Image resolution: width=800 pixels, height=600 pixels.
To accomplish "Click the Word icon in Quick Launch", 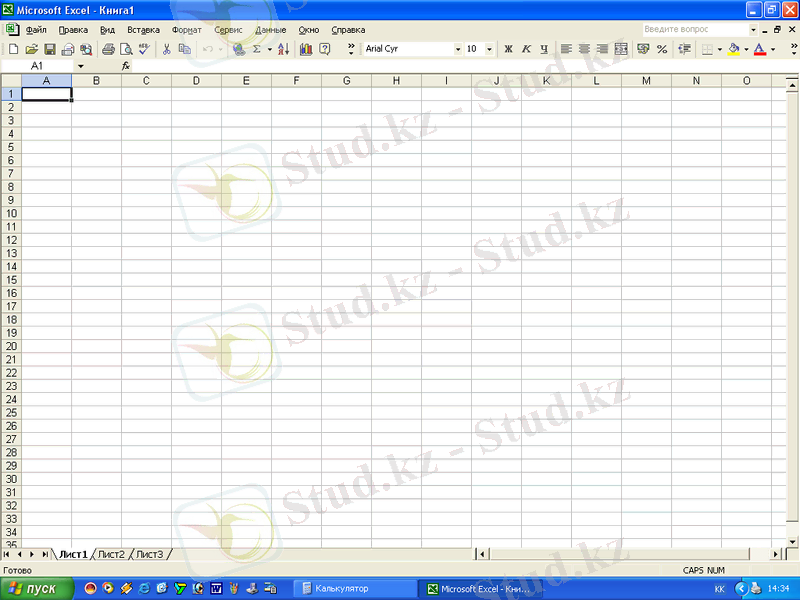I will [x=216, y=589].
